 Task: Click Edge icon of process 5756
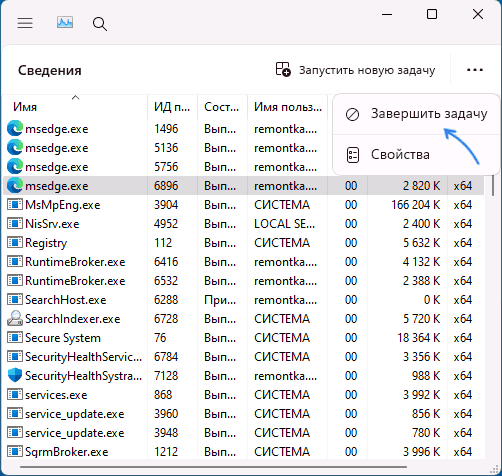(15, 167)
